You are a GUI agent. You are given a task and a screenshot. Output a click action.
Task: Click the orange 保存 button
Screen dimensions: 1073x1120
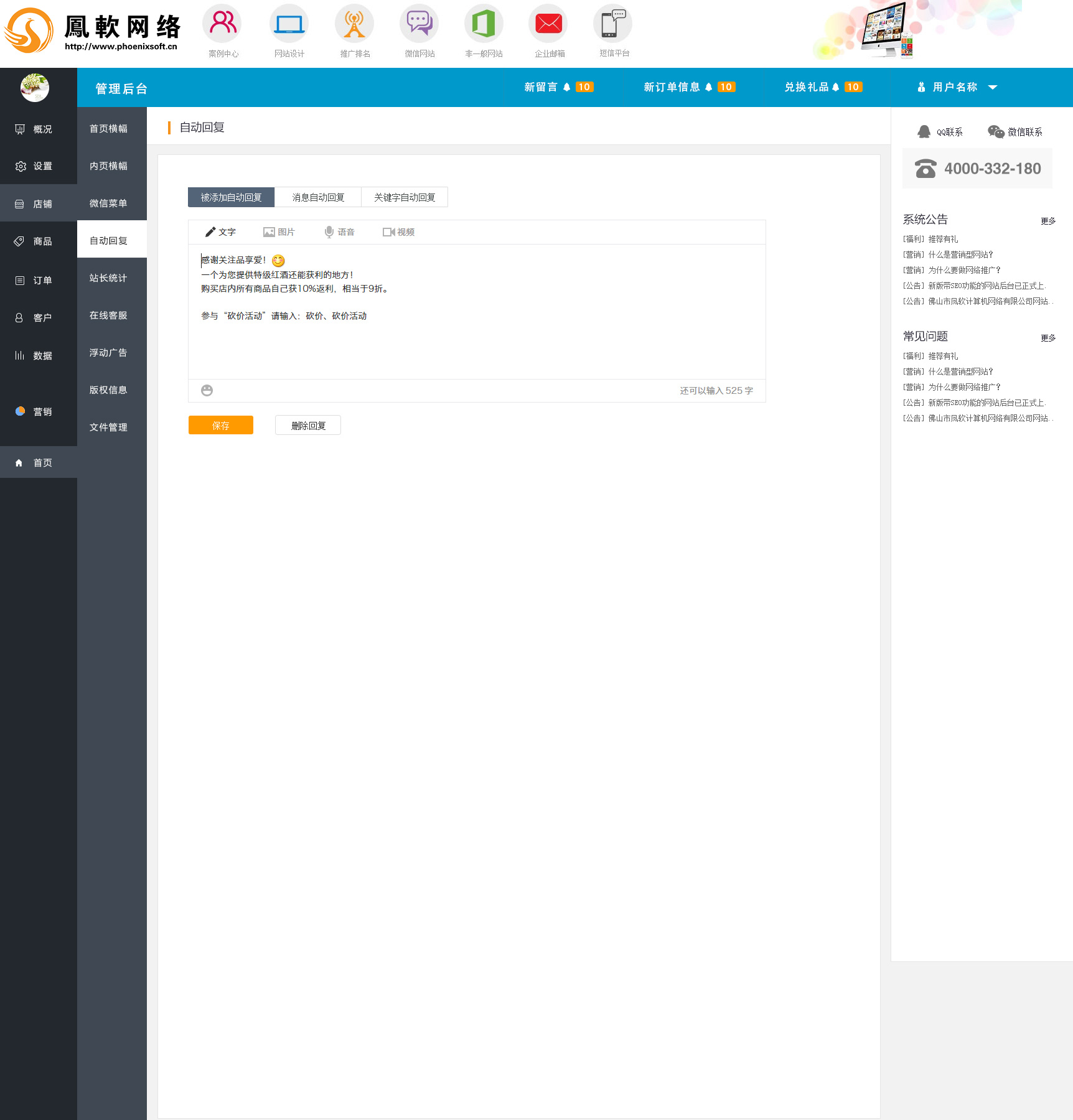click(221, 425)
